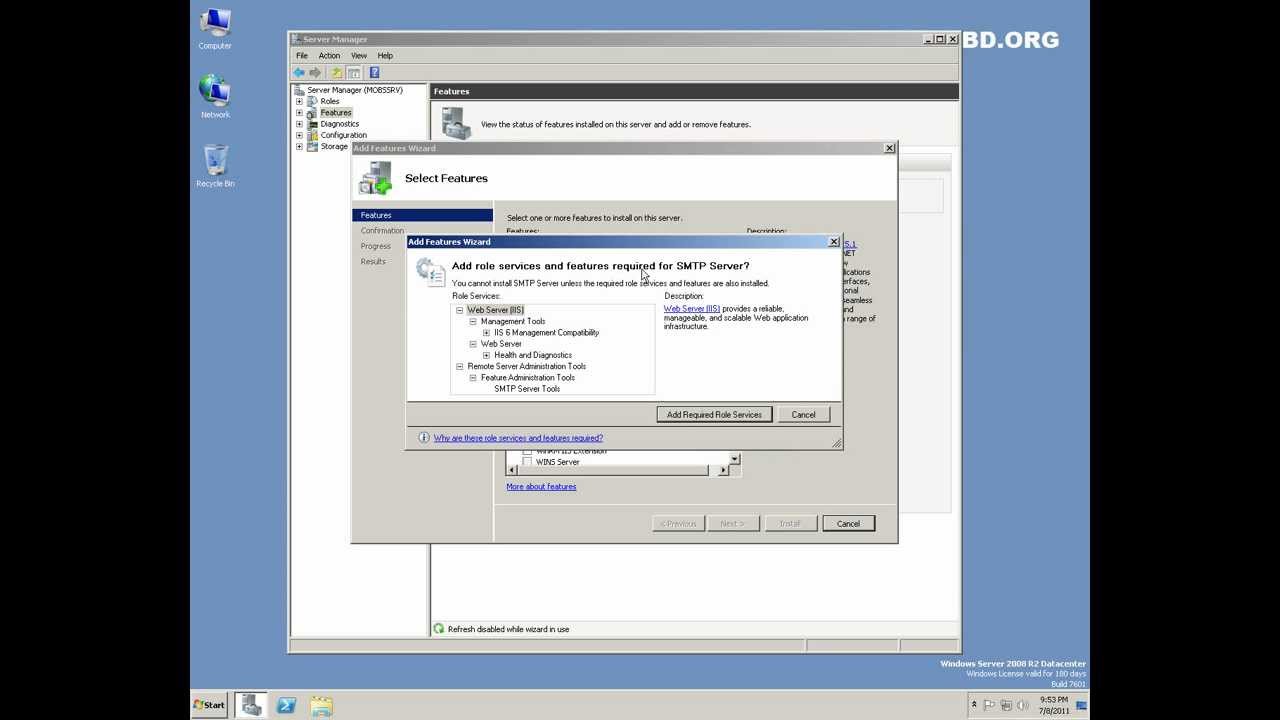Click the Forward arrow in Server Manager toolbar

(x=316, y=73)
